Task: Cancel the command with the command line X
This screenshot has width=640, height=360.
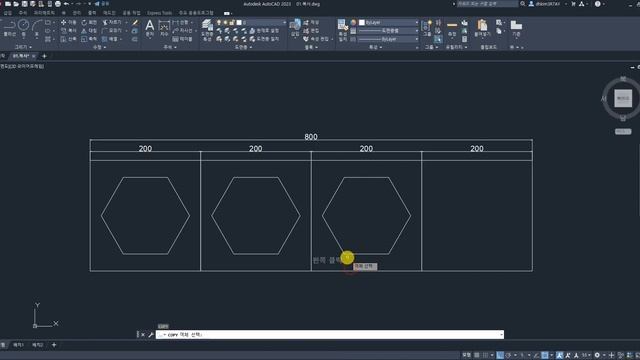Action: tap(142, 335)
